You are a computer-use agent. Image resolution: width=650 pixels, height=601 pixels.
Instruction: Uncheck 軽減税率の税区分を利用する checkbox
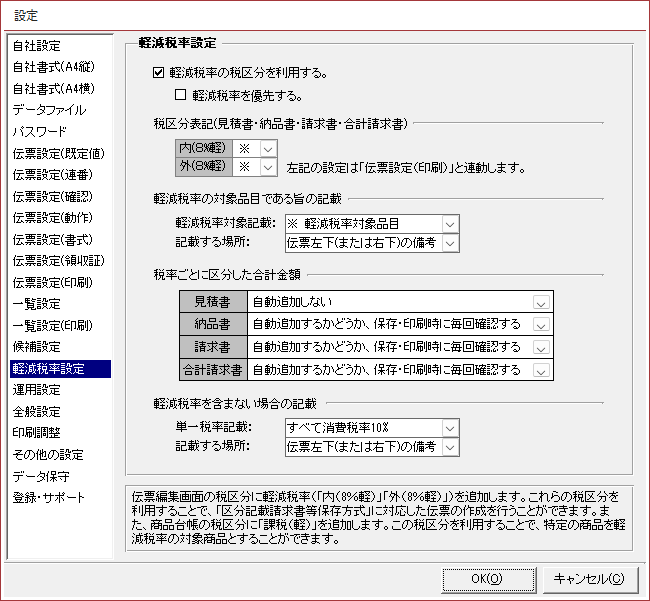[158, 73]
